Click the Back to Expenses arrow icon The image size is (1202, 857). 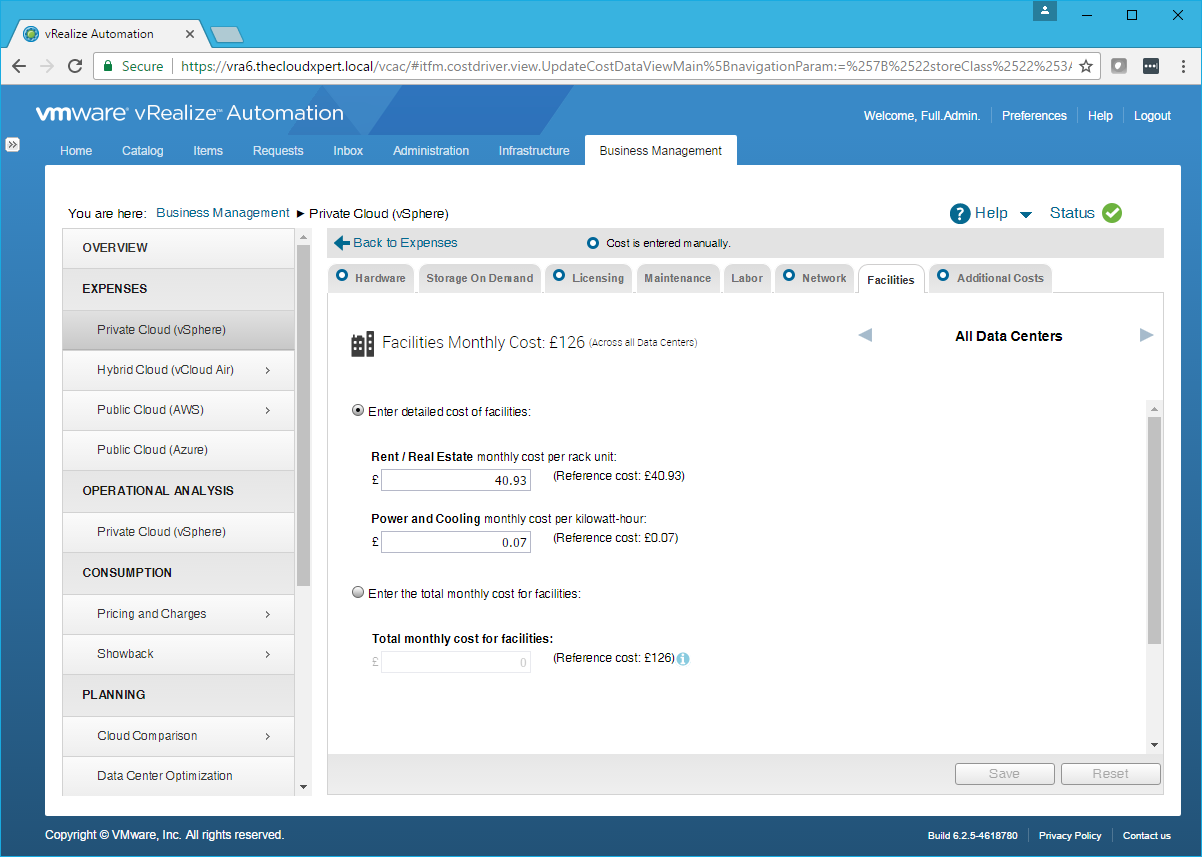[x=342, y=243]
